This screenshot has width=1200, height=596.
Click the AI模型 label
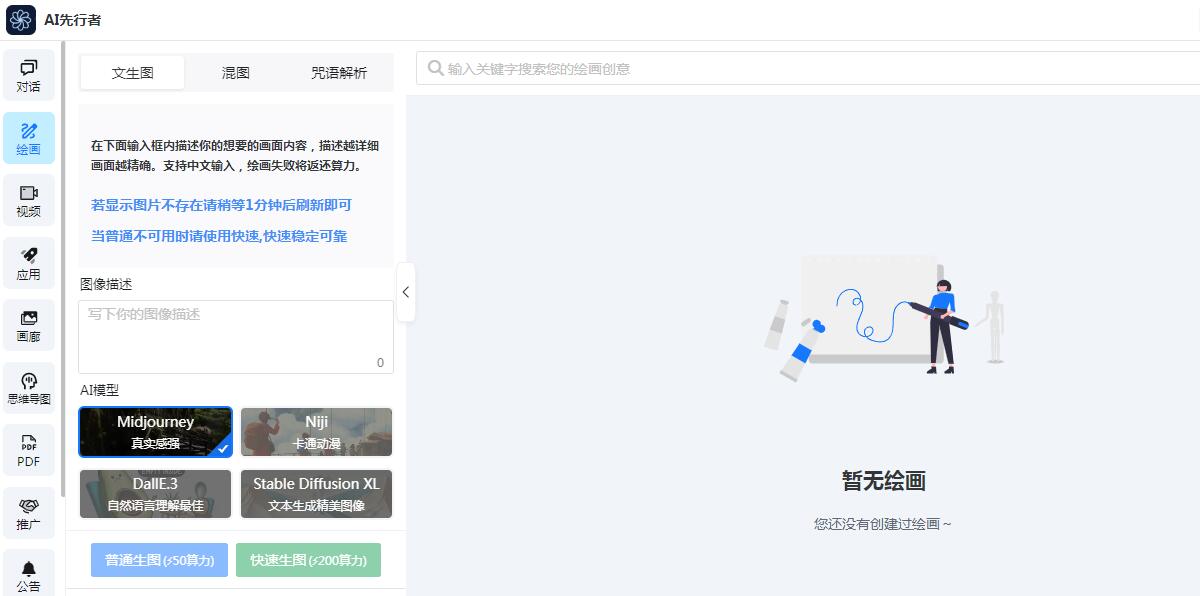tap(99, 390)
